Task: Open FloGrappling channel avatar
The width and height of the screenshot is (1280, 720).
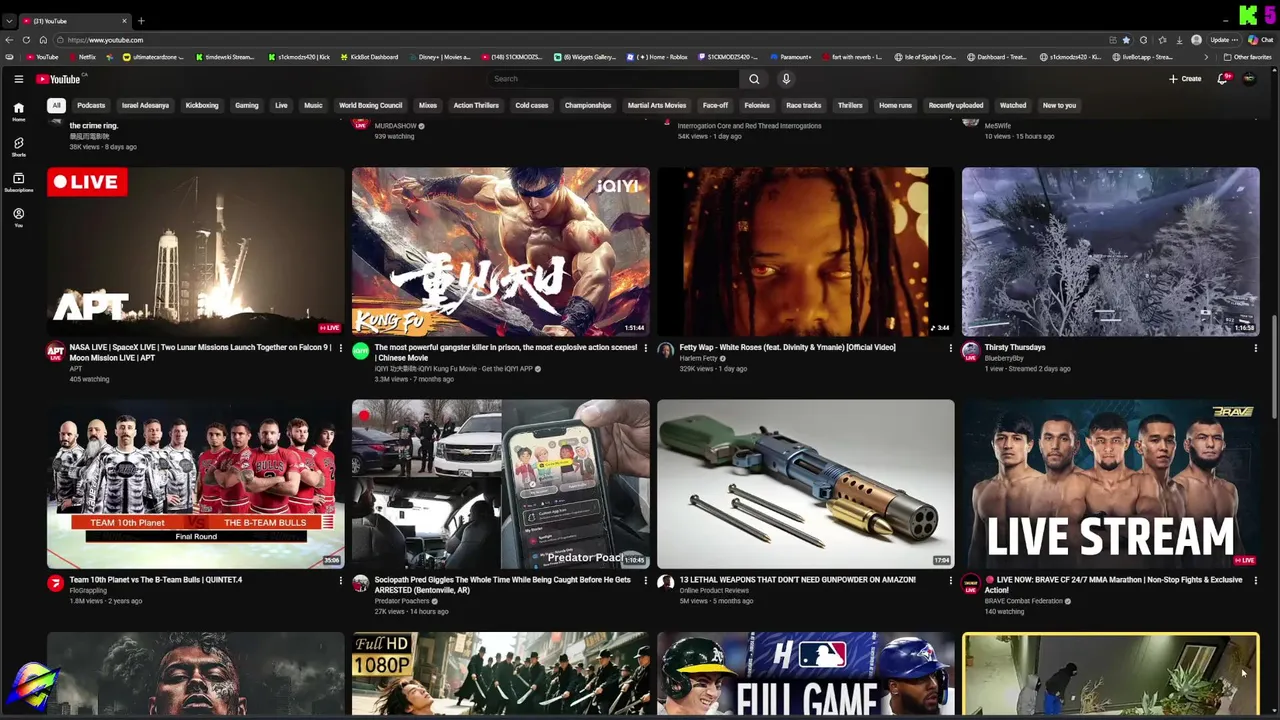Action: point(55,583)
